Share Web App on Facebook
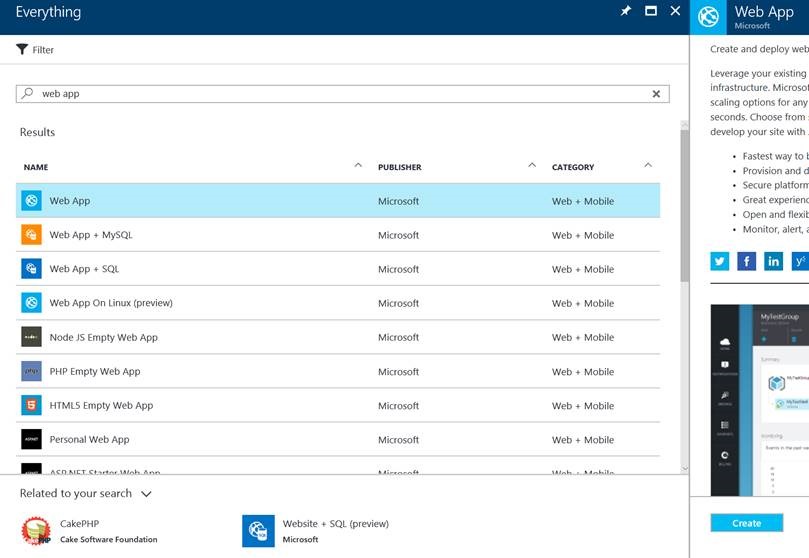809x558 pixels. [x=747, y=261]
